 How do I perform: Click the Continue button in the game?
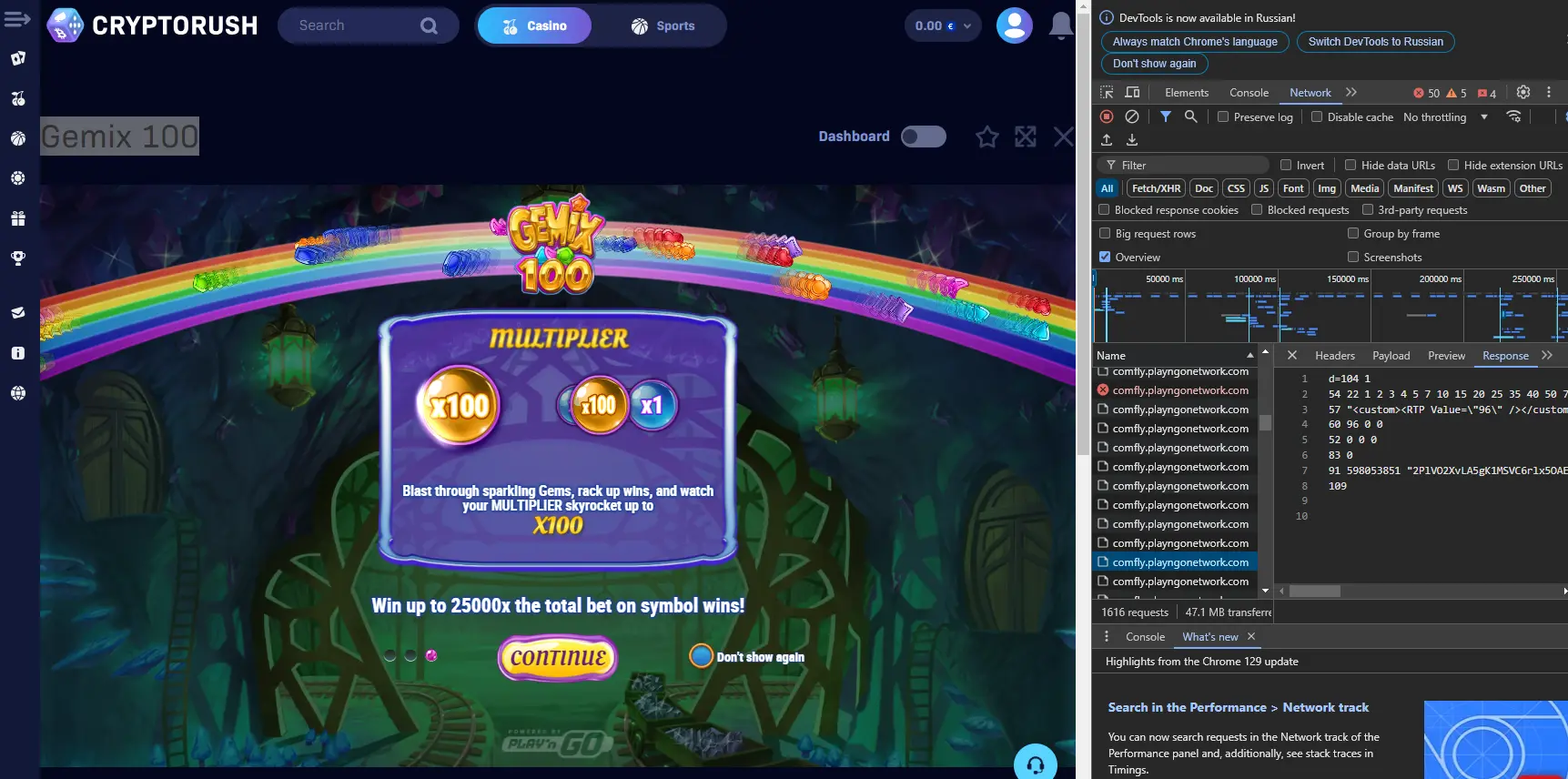(x=558, y=657)
